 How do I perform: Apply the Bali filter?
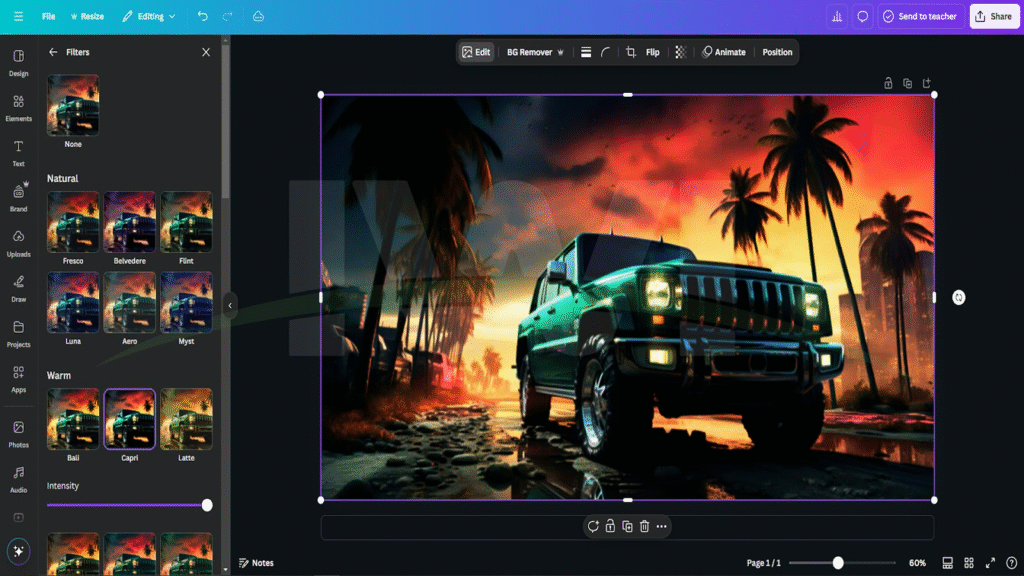(x=72, y=419)
